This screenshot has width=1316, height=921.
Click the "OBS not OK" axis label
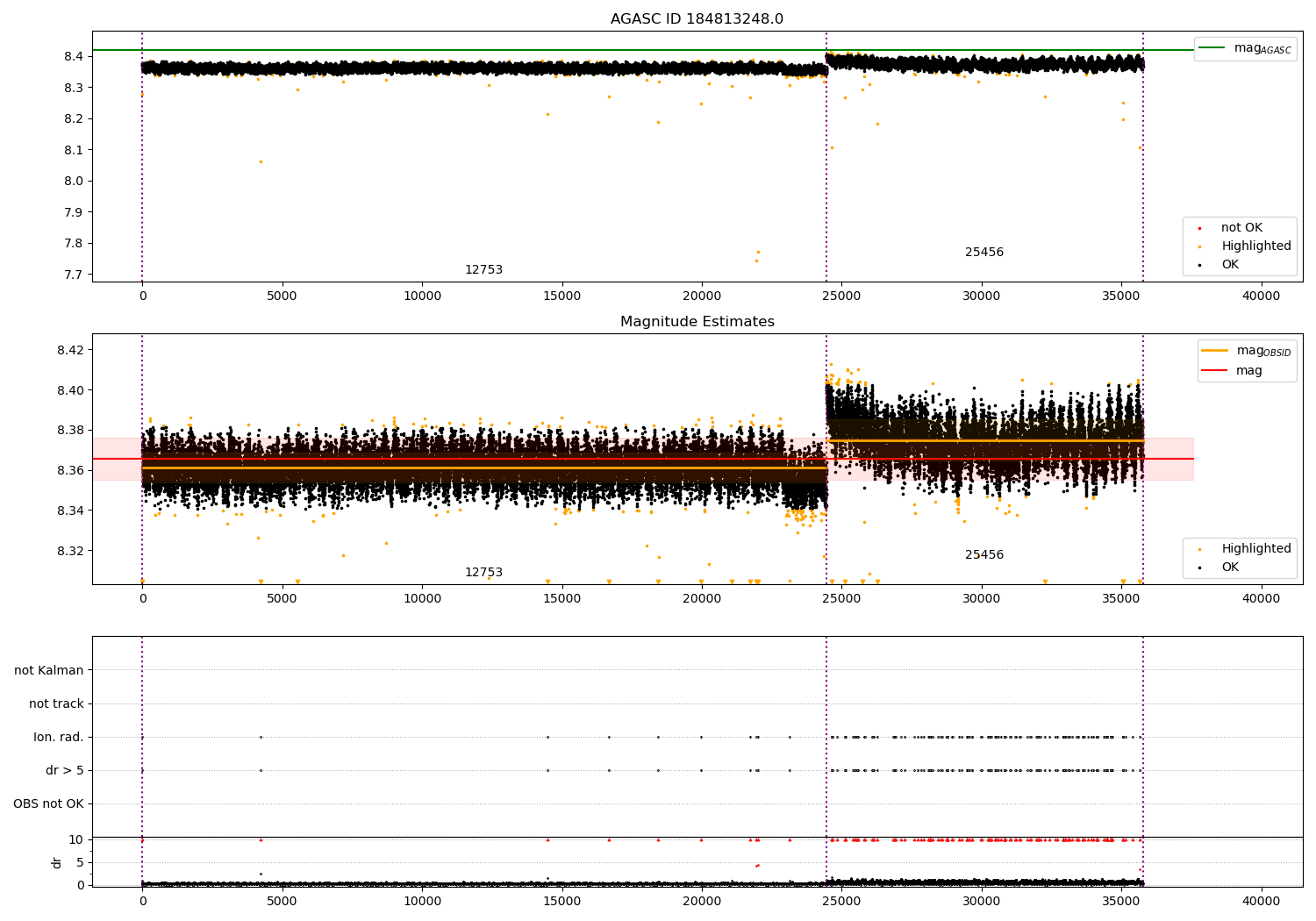pos(48,803)
